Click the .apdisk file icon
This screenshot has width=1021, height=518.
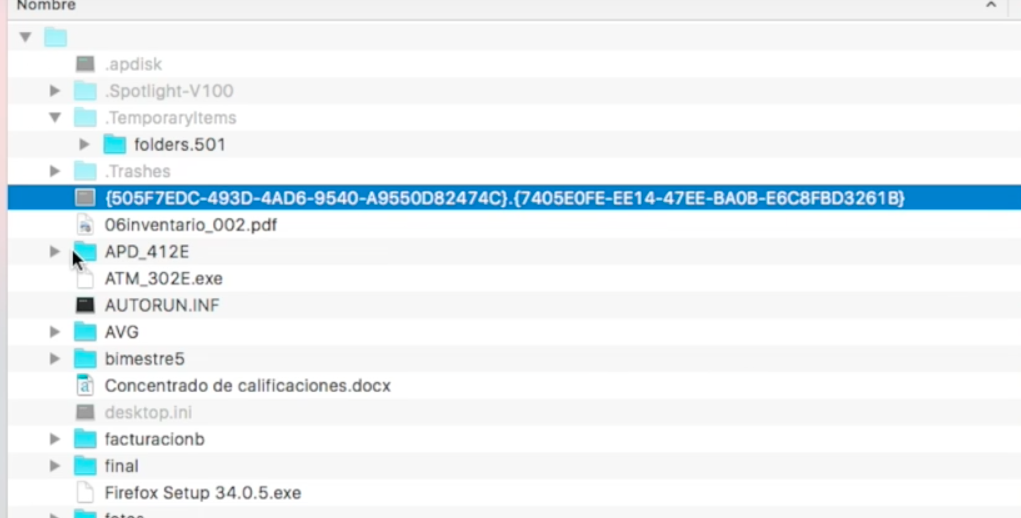(85, 64)
